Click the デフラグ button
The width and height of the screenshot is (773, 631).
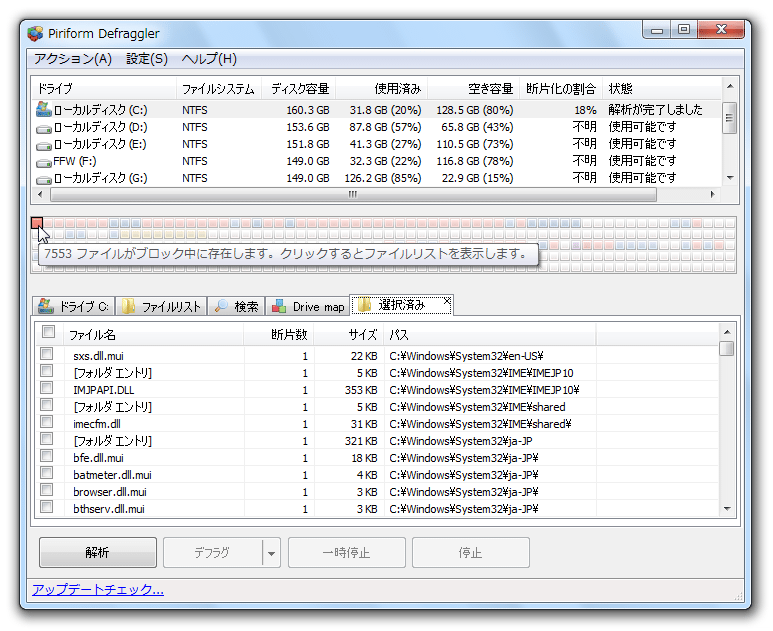[212, 553]
